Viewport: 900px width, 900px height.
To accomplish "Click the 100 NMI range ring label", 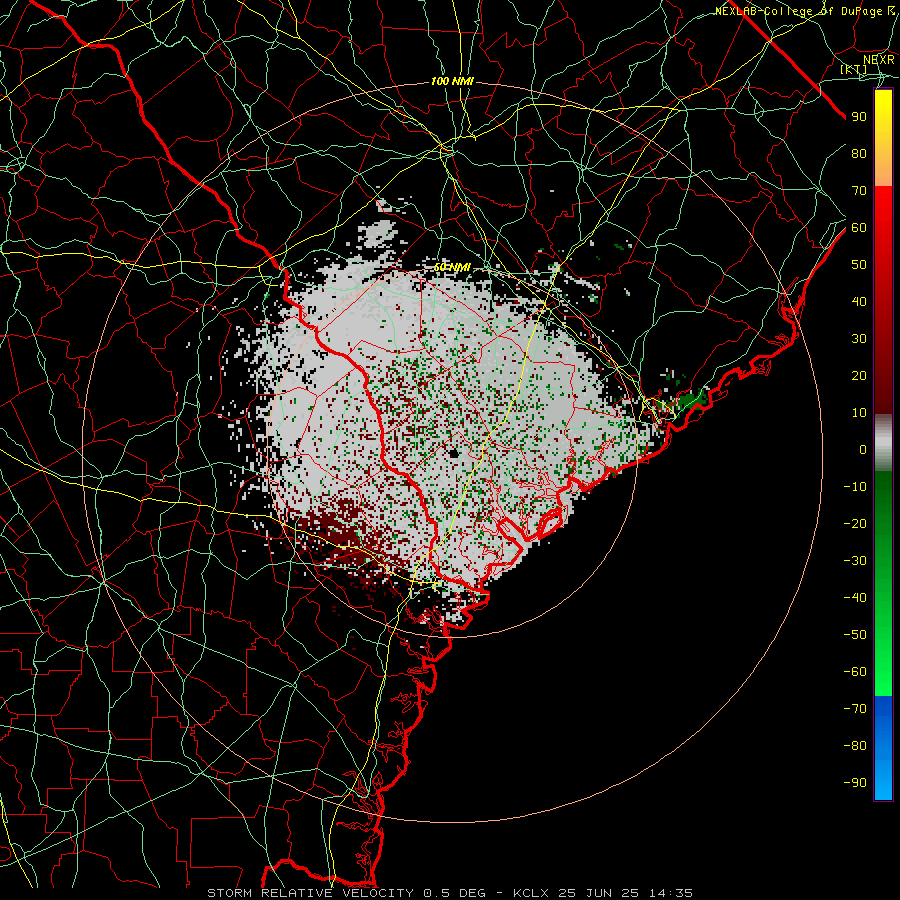I will click(x=452, y=82).
